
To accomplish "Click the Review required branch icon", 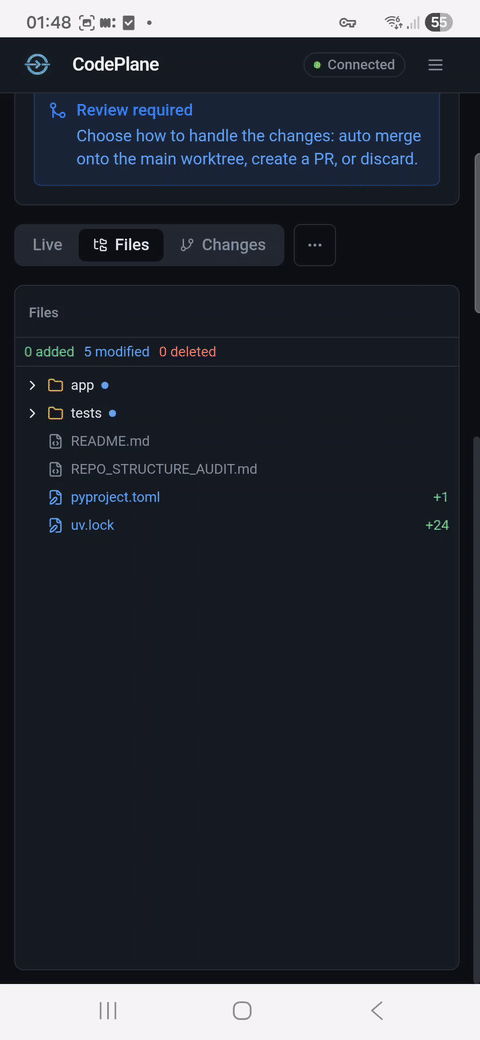I will (58, 111).
